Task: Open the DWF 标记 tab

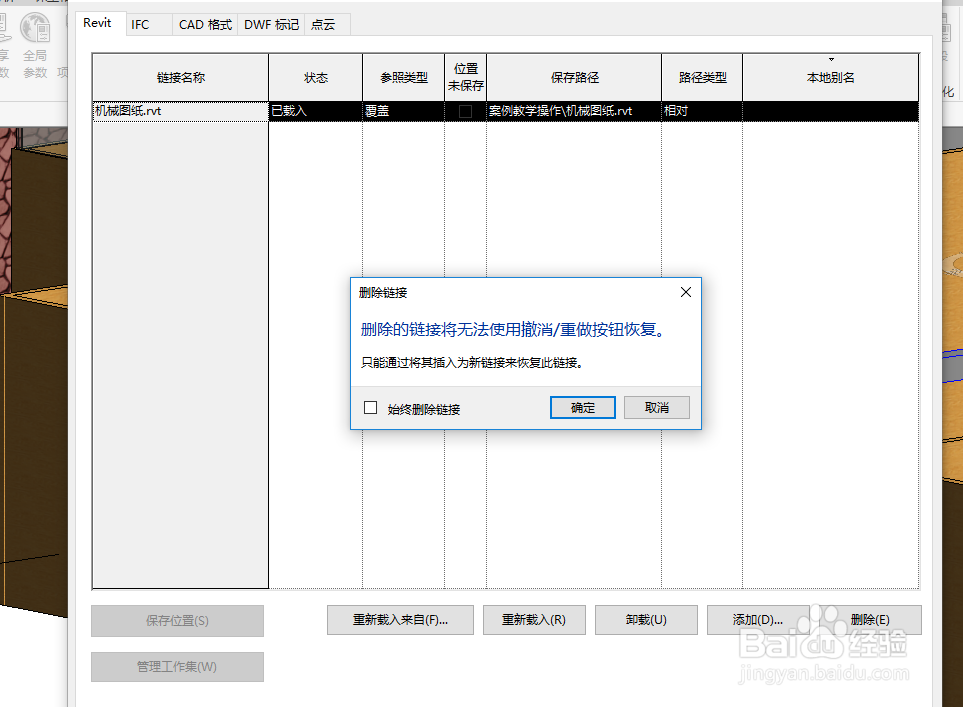Action: pos(271,25)
